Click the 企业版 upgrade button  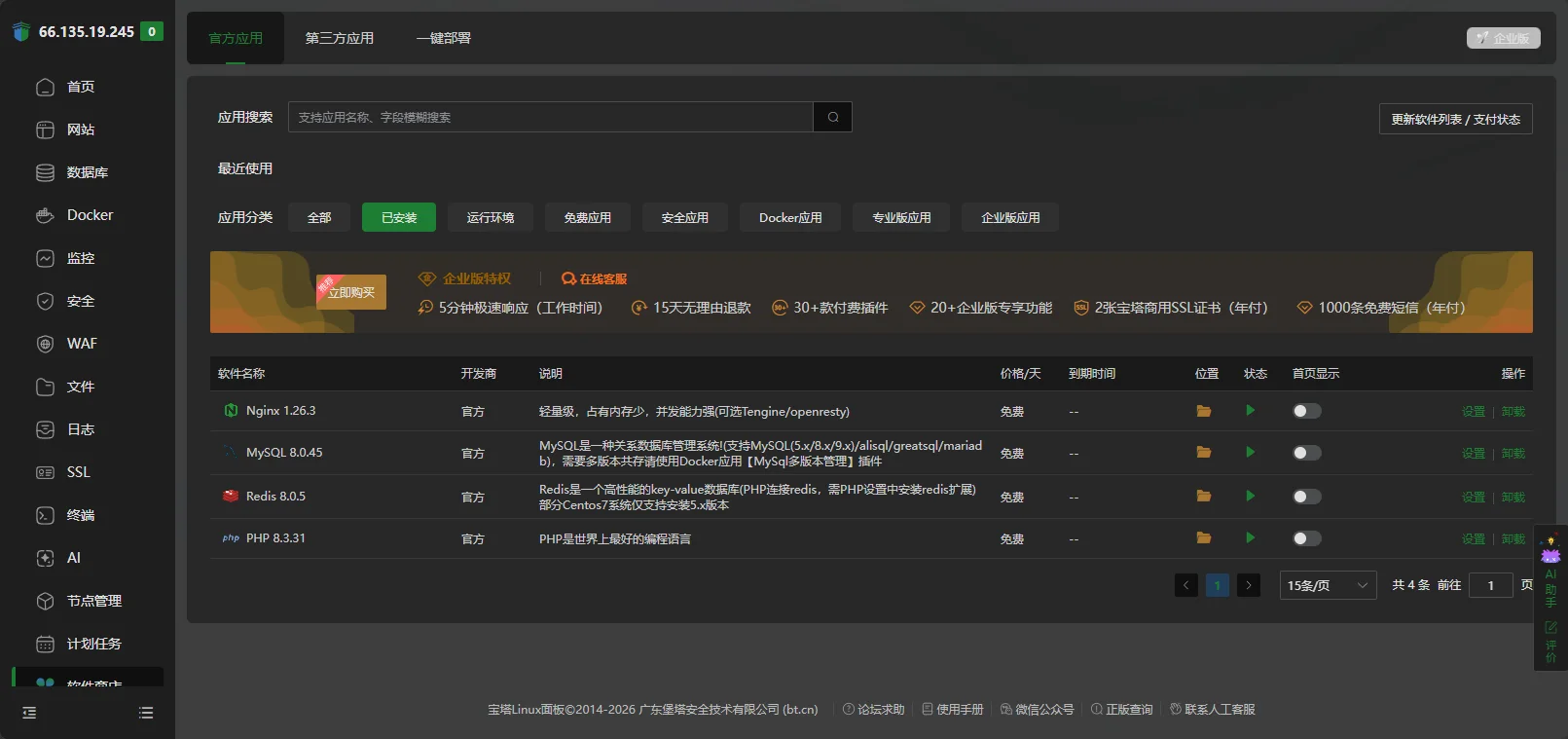click(1504, 38)
